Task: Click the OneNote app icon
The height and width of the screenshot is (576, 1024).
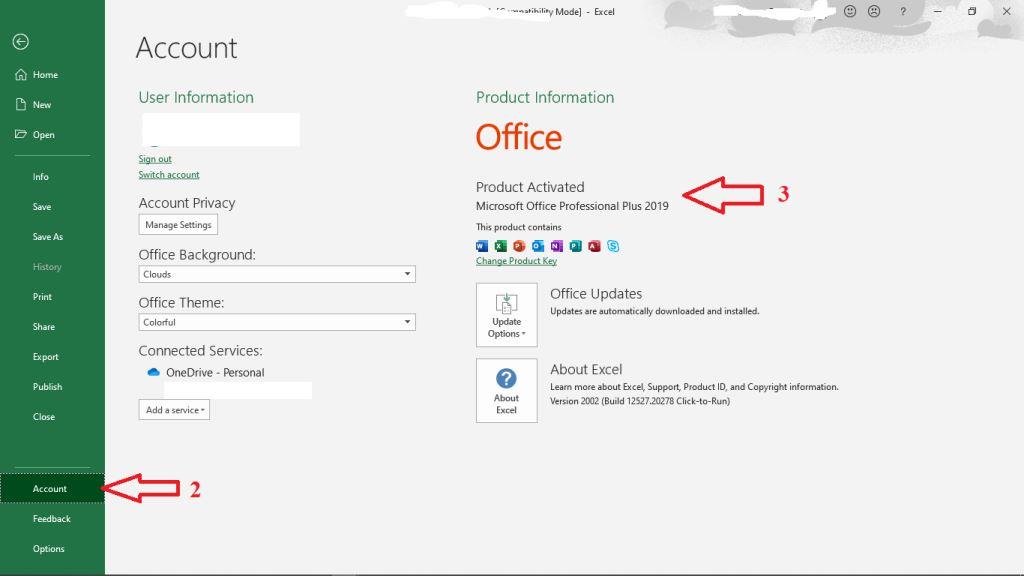Action: tap(556, 246)
